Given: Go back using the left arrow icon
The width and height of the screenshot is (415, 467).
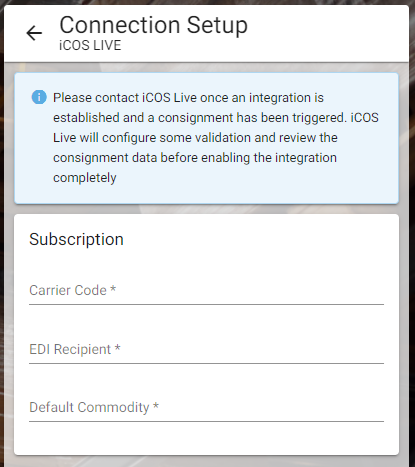Looking at the screenshot, I should pyautogui.click(x=34, y=33).
